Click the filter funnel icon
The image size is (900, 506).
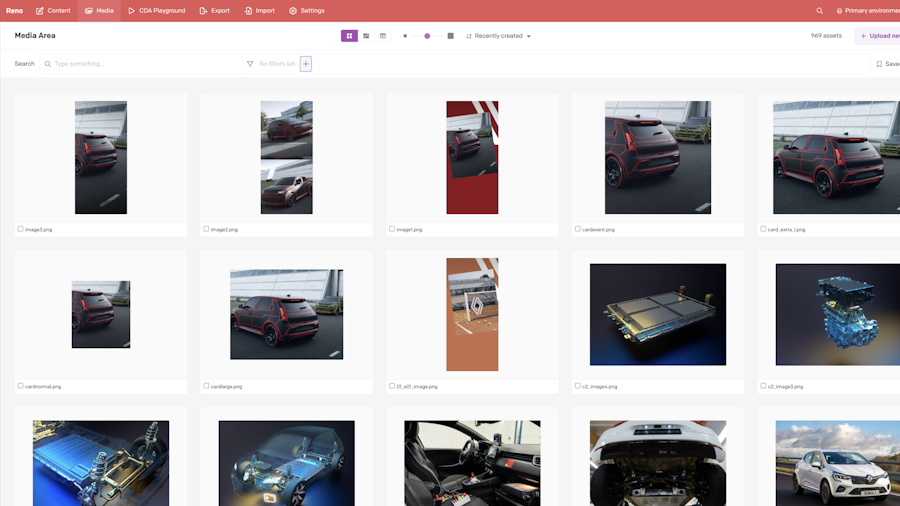click(250, 64)
